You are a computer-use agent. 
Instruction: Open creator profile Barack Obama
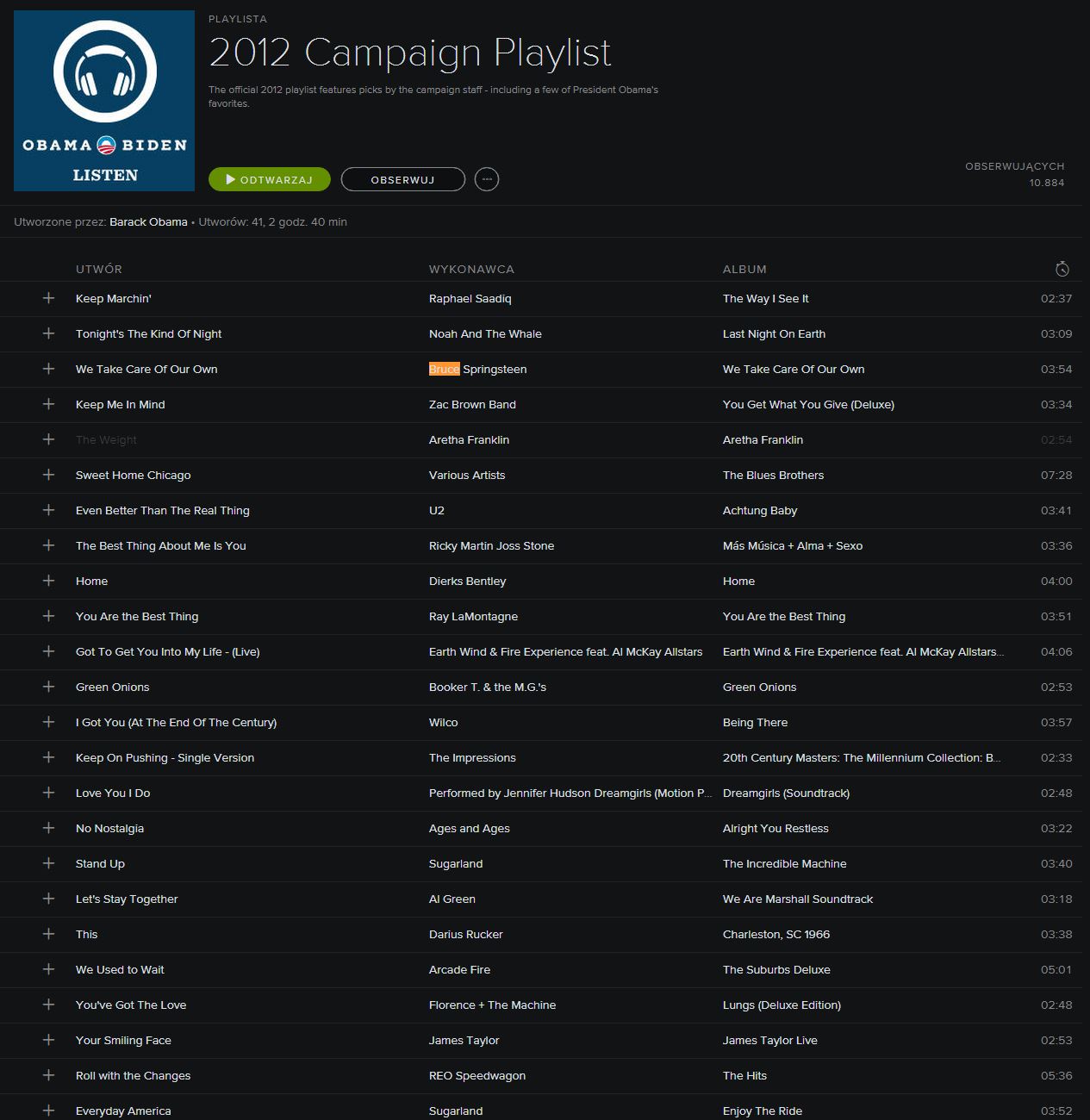click(x=148, y=221)
